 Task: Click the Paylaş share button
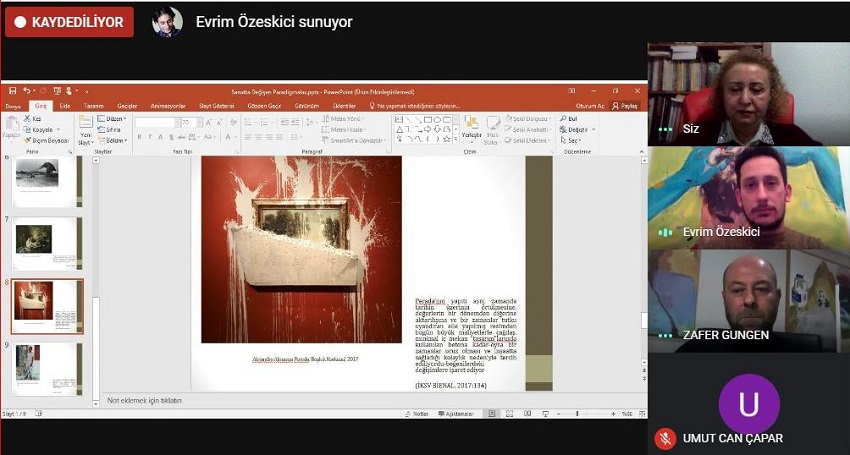(x=626, y=105)
